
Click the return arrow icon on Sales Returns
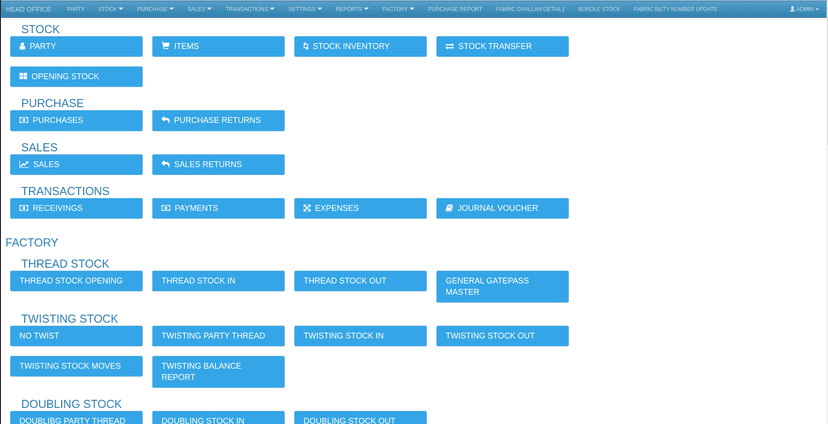[165, 164]
